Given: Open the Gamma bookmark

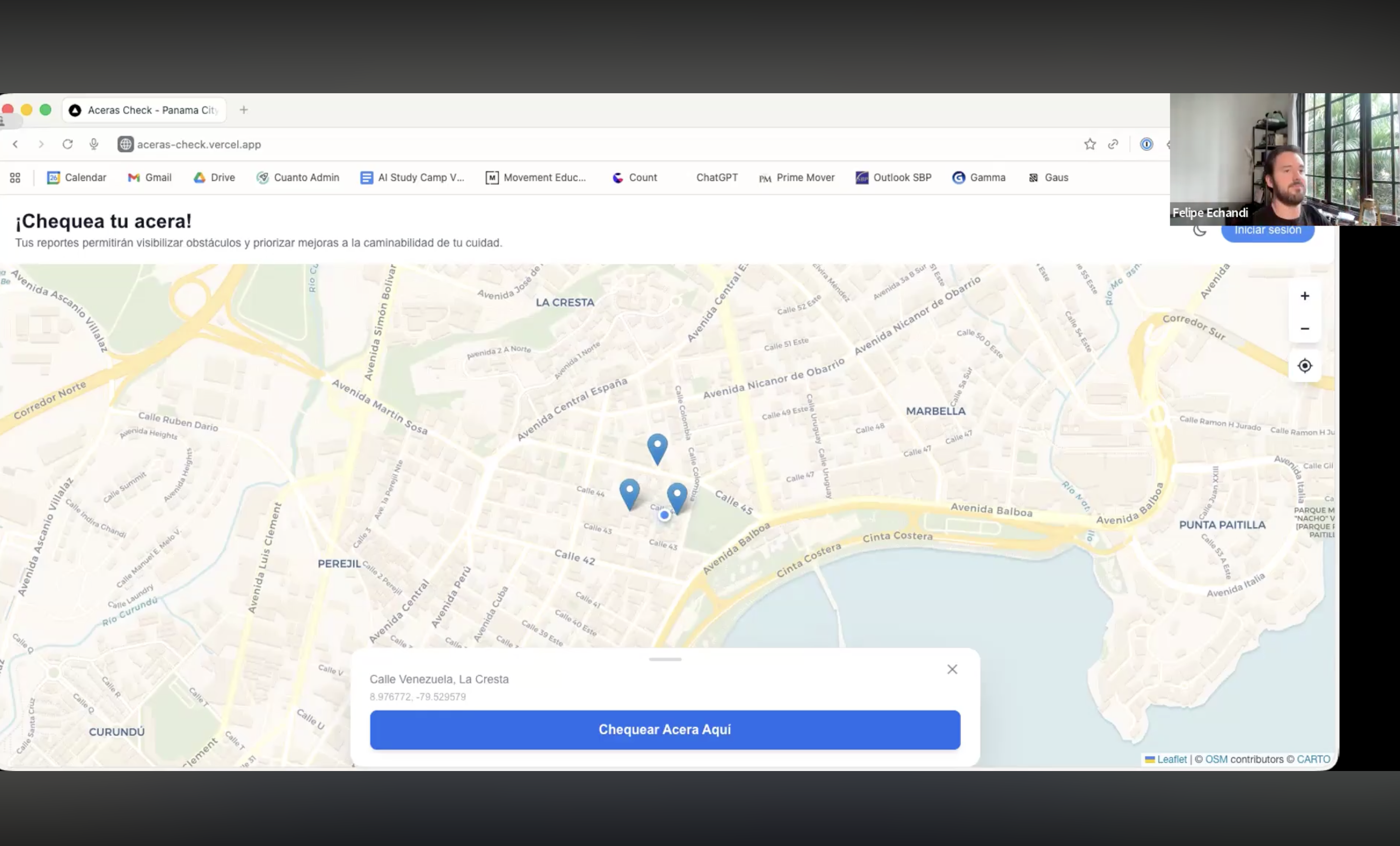Looking at the screenshot, I should coord(978,177).
